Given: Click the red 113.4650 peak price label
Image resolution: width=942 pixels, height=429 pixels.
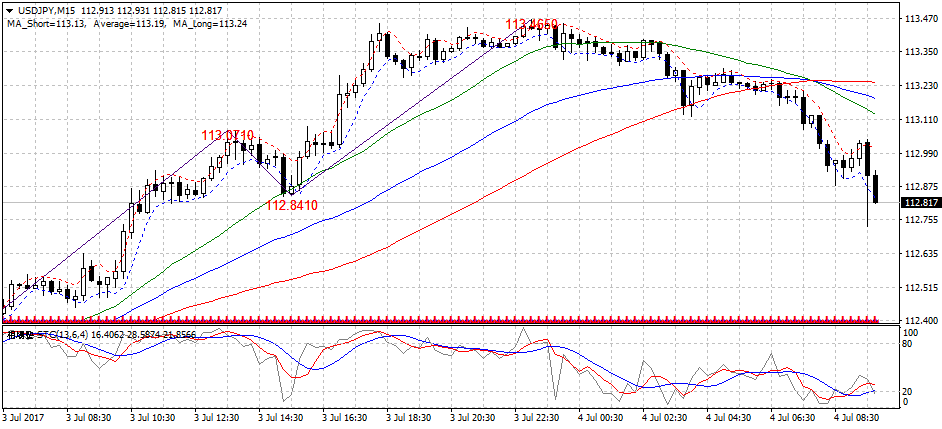Looking at the screenshot, I should (531, 24).
